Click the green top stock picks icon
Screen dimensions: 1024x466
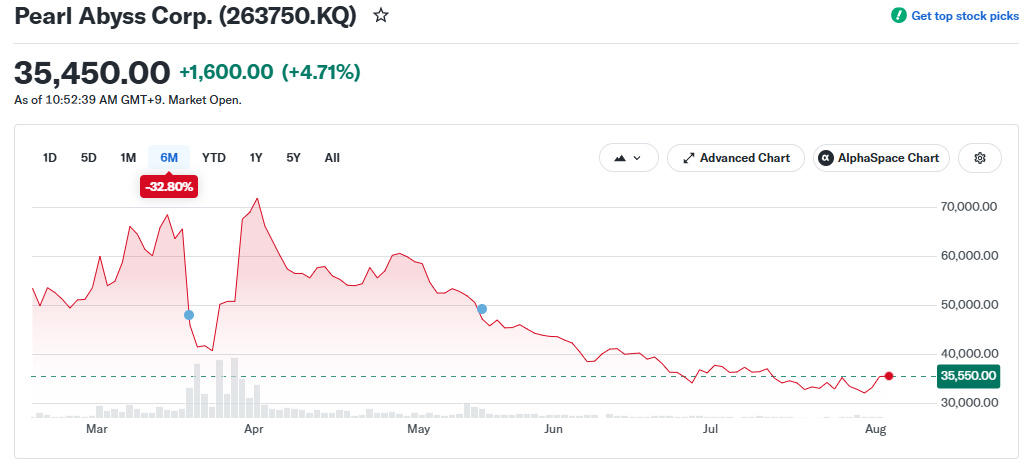click(x=899, y=16)
